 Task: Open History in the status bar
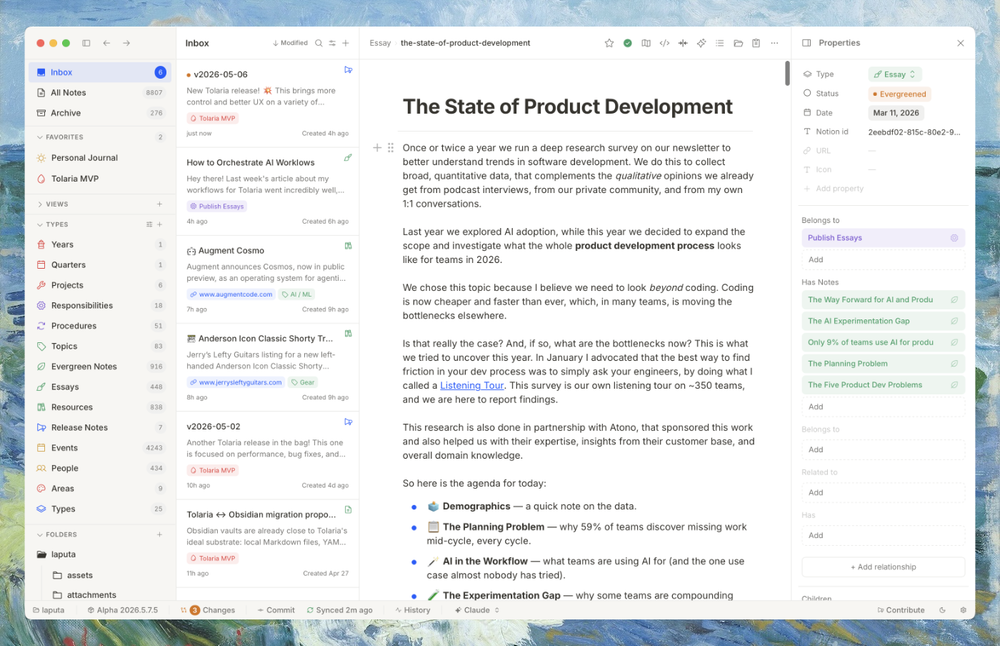(x=413, y=610)
